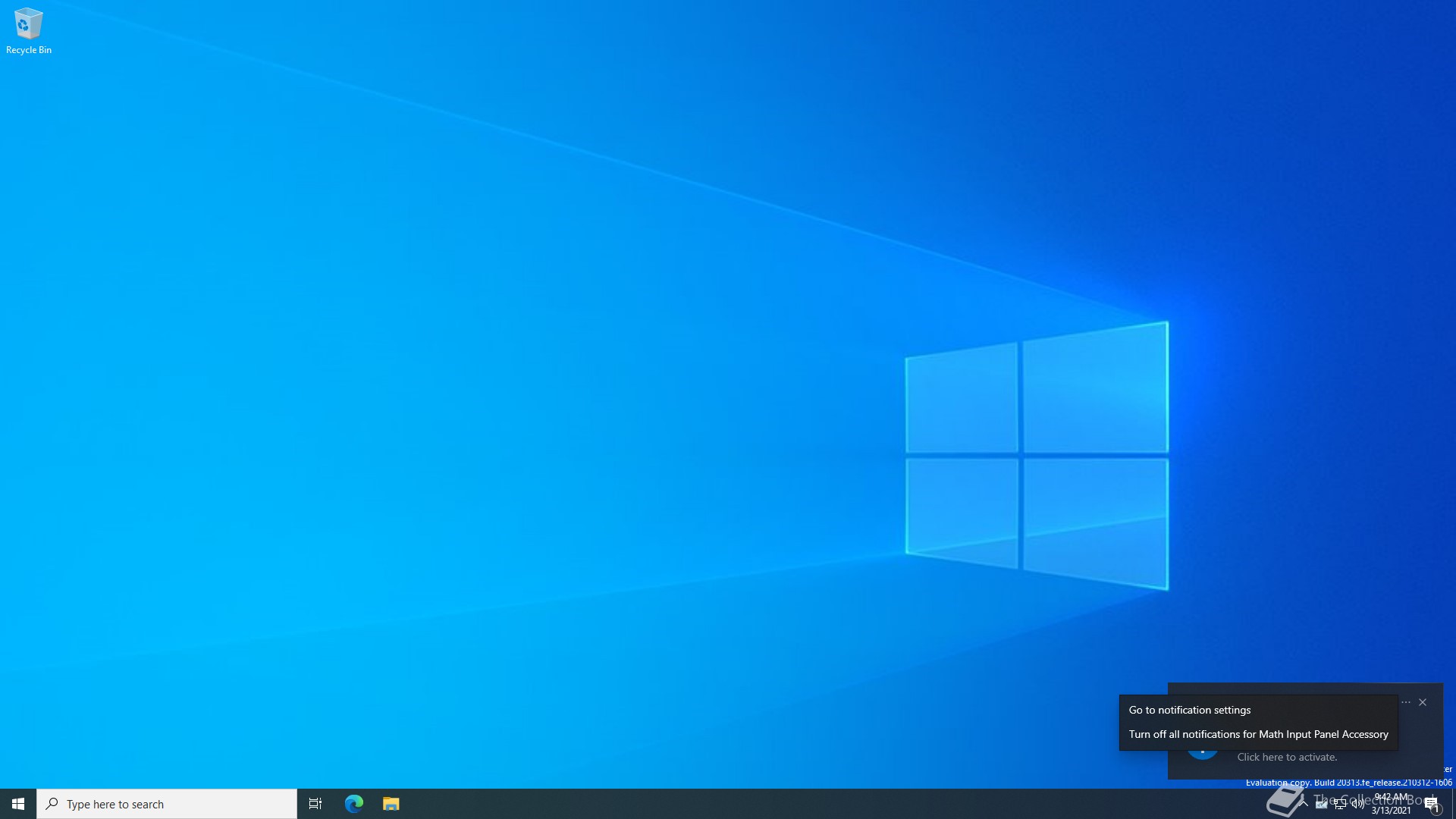Open Task View from the taskbar
Viewport: 1456px width, 819px height.
tap(315, 804)
